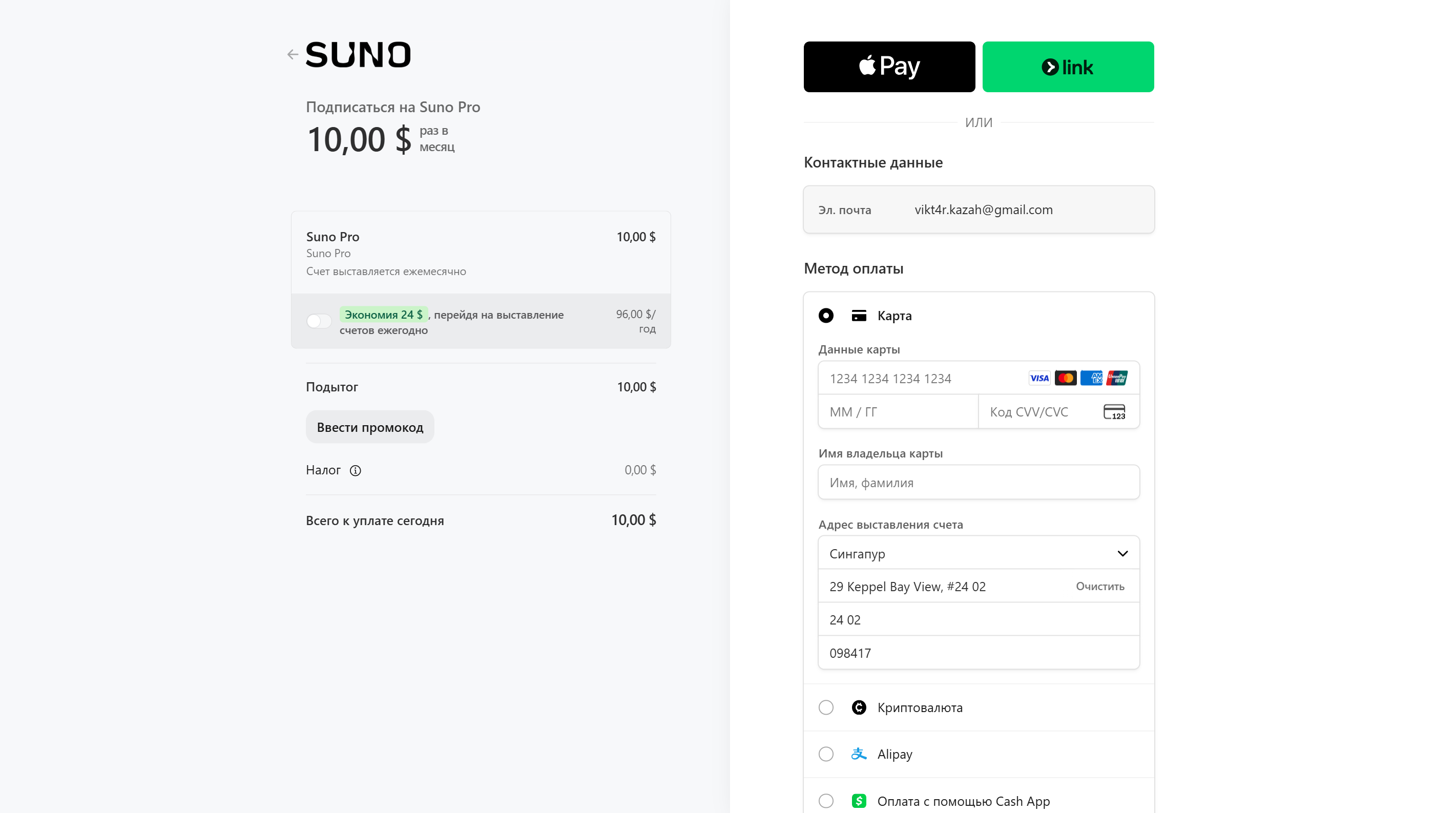The width and height of the screenshot is (1456, 813).
Task: Focus the ММ / ГГ expiry field
Action: point(898,411)
